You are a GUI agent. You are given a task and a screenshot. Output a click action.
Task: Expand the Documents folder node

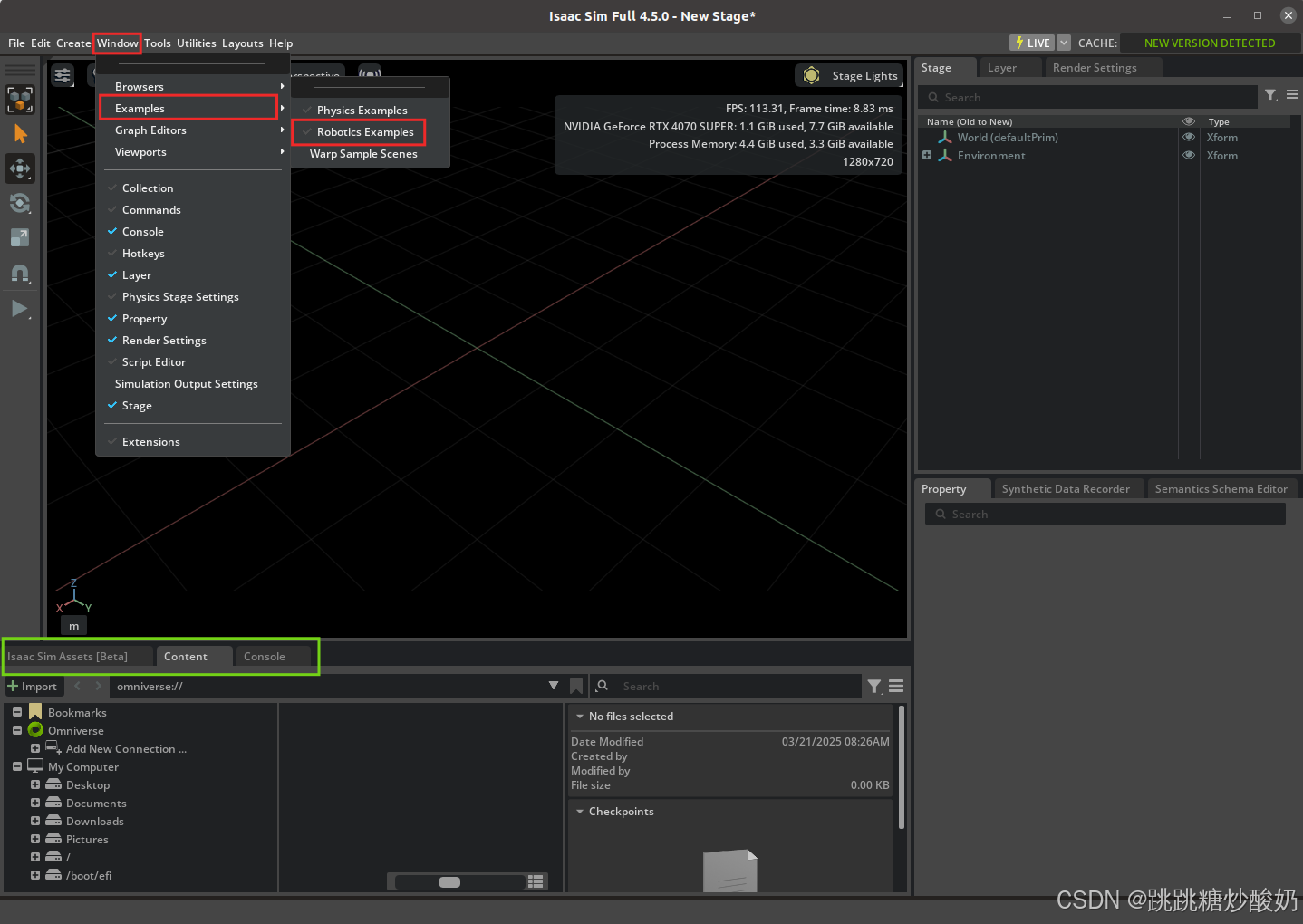35,803
